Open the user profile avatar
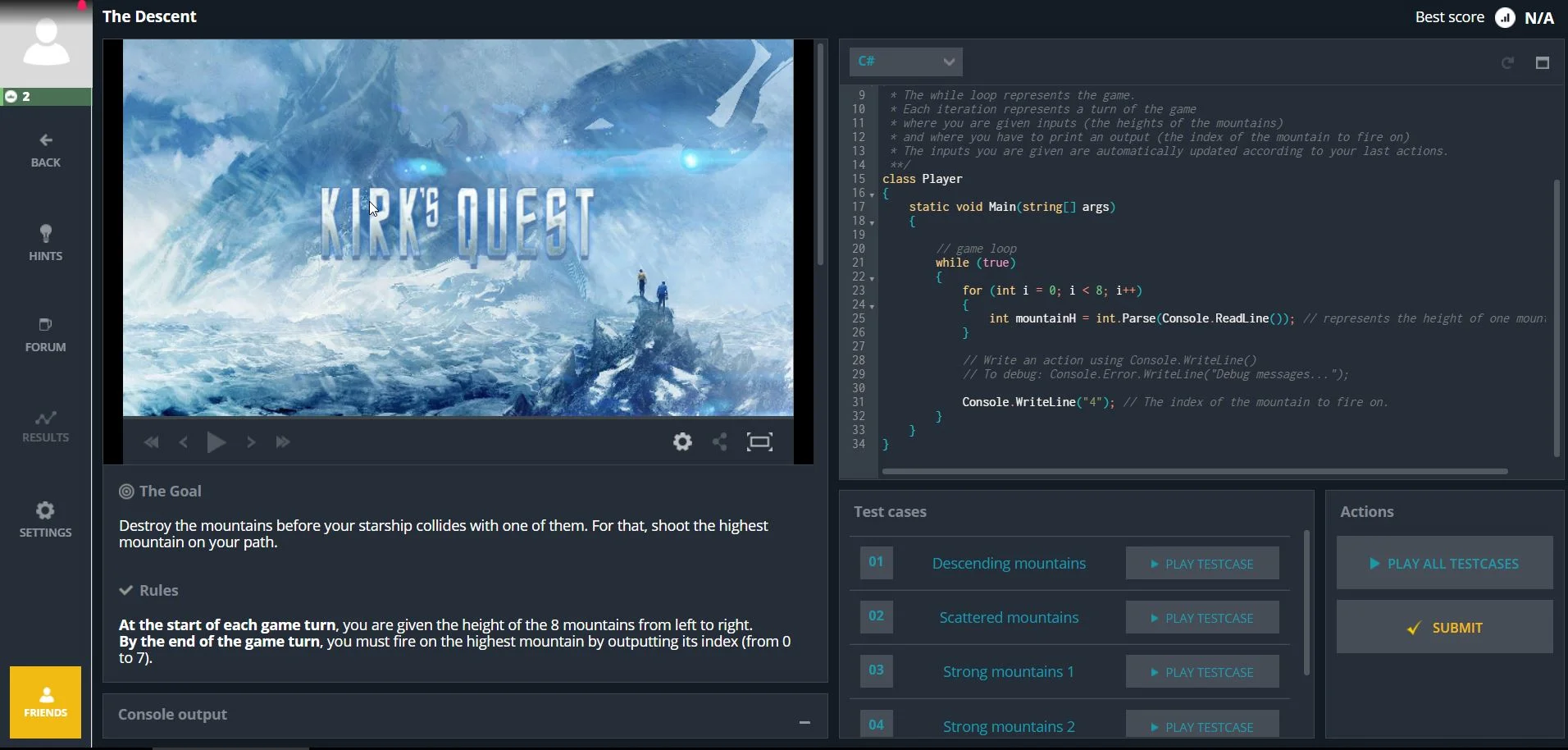The width and height of the screenshot is (1568, 750). point(46,43)
